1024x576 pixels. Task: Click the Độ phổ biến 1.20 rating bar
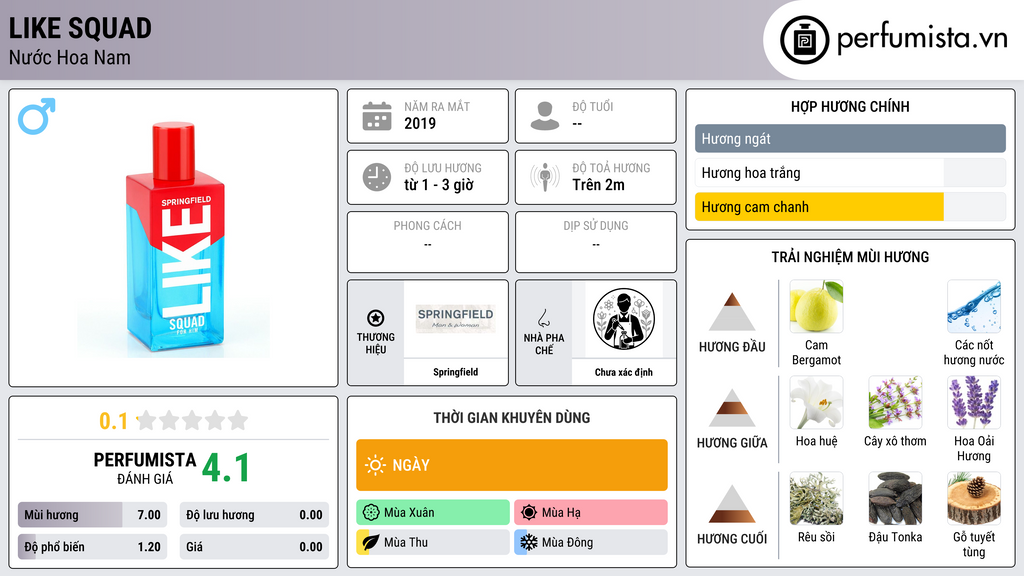click(92, 547)
